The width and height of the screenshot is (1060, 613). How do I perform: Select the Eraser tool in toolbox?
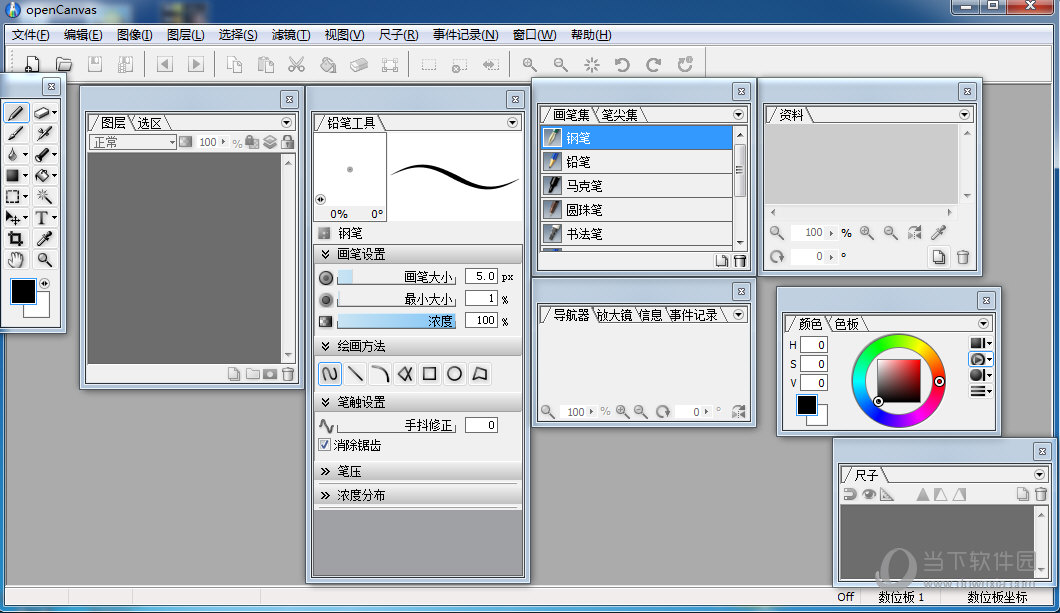pos(44,112)
